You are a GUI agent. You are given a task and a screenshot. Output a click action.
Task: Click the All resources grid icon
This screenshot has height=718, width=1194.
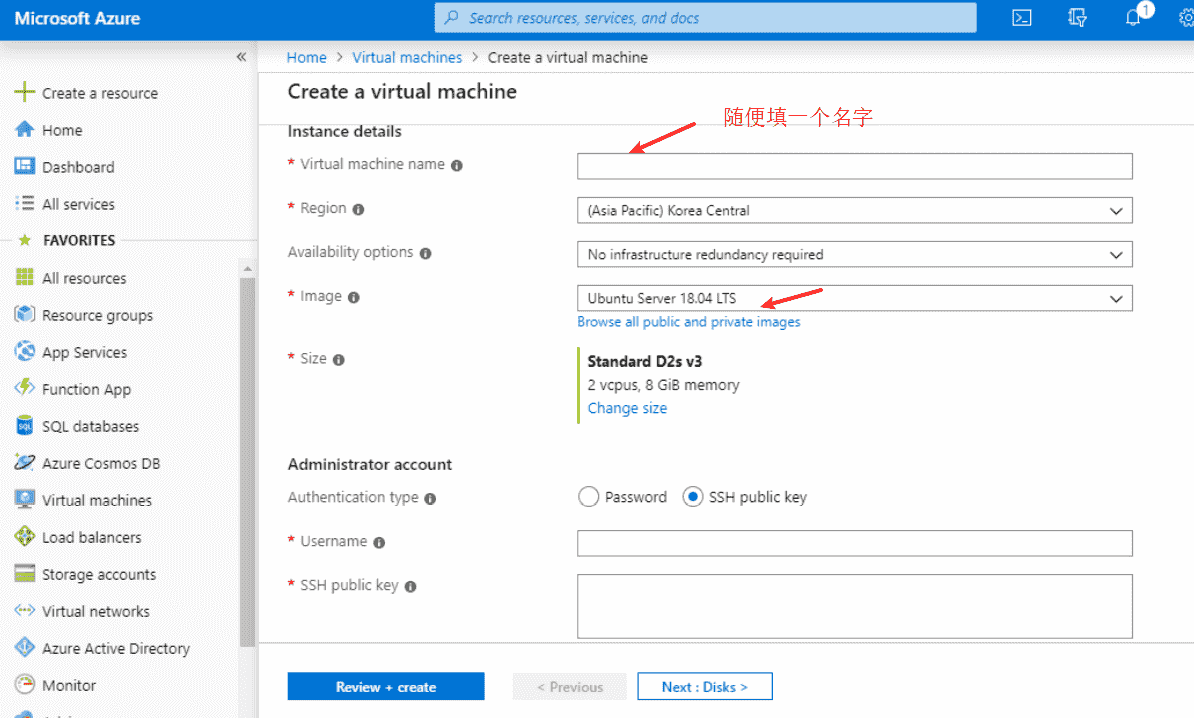pyautogui.click(x=24, y=277)
